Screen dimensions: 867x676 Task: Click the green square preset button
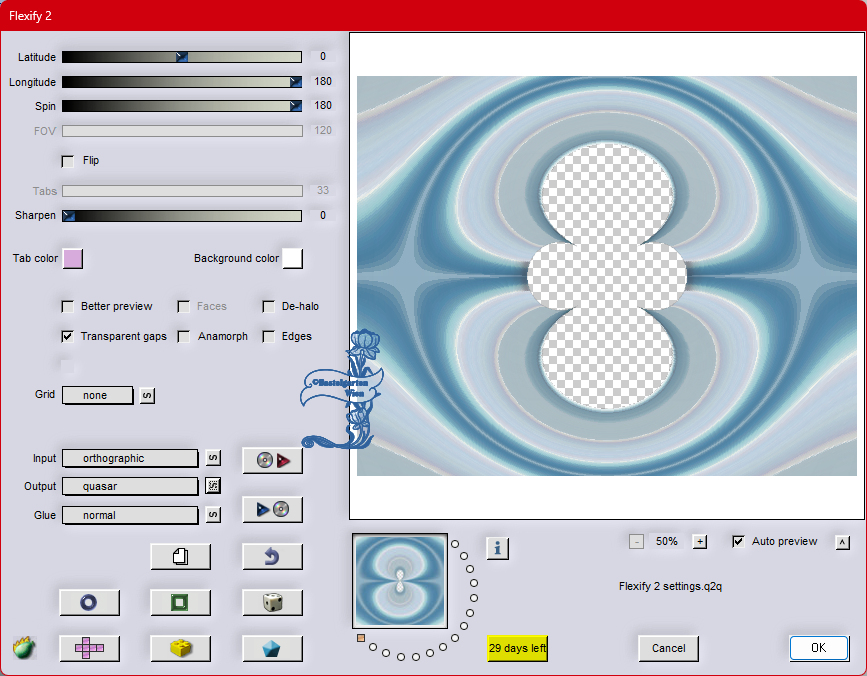coord(180,602)
